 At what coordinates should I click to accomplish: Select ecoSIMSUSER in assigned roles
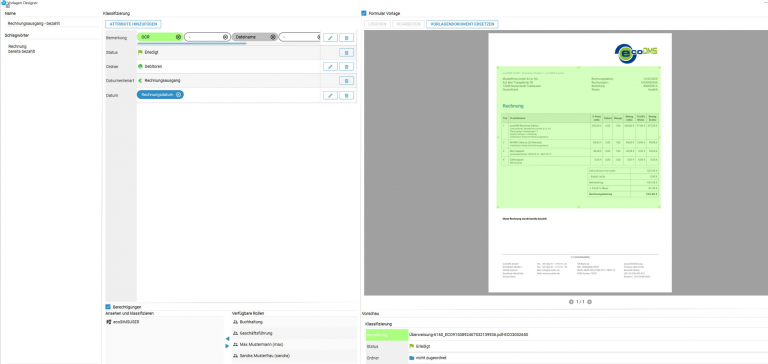[x=127, y=322]
